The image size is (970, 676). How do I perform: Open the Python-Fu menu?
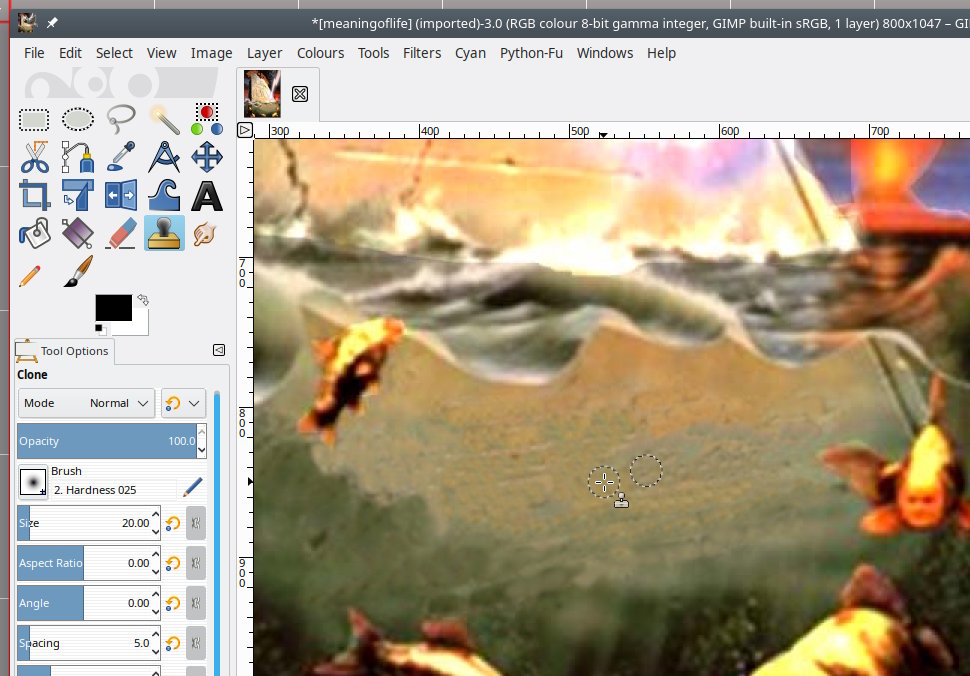click(531, 53)
